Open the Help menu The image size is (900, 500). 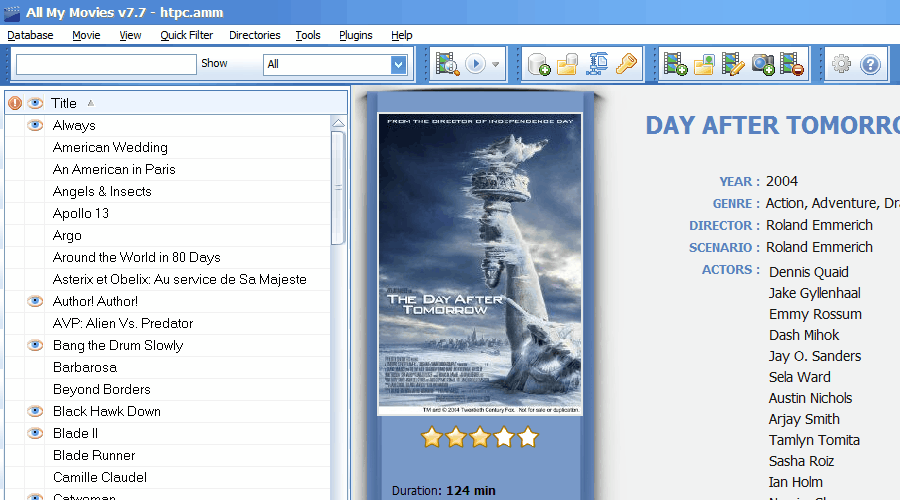point(402,35)
